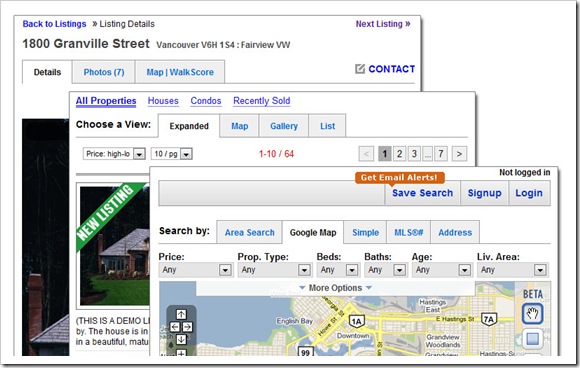Open the Recently Sold link
The height and width of the screenshot is (368, 580).
[x=262, y=101]
